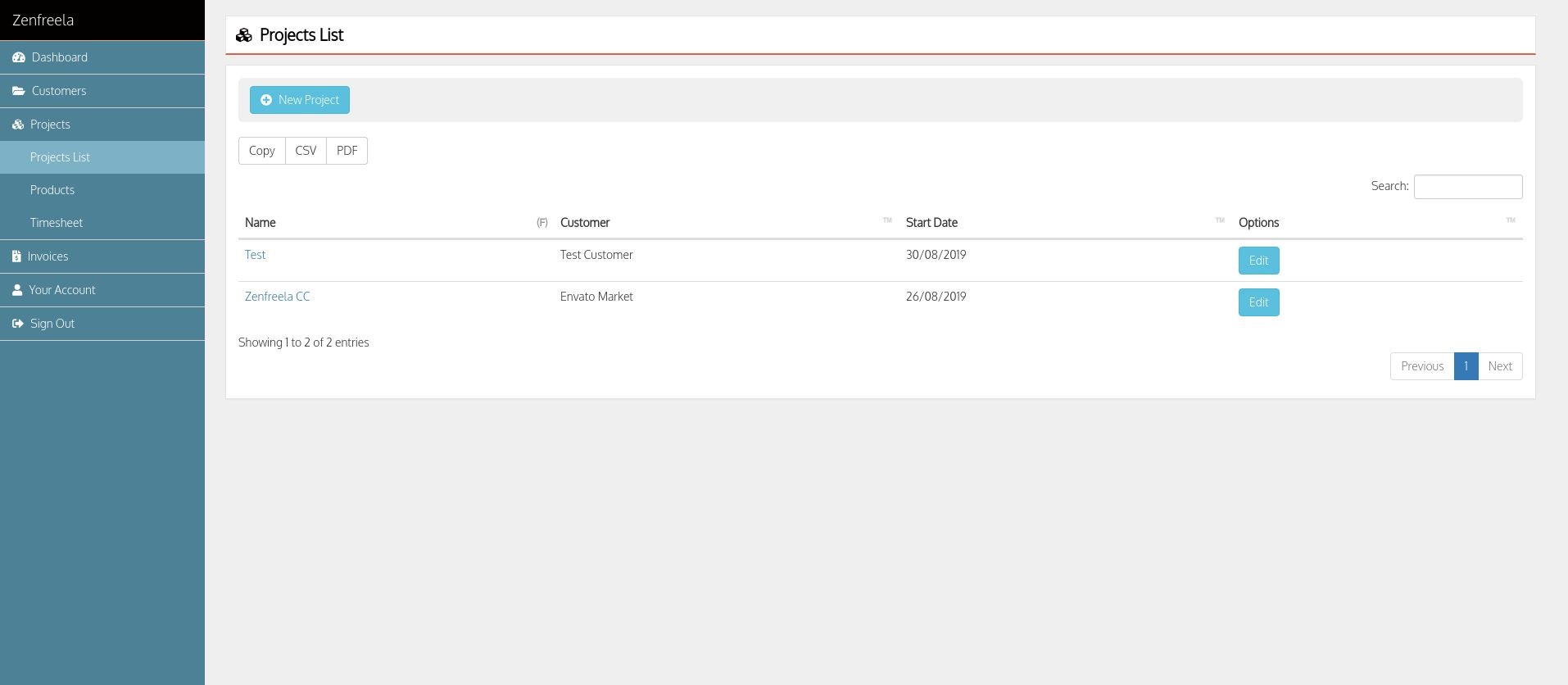Copy the table data to clipboard
Viewport: 1568px width, 685px height.
point(262,151)
